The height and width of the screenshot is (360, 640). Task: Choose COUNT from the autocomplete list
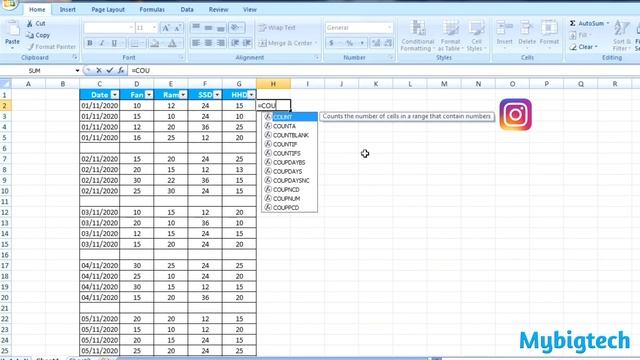(290, 117)
